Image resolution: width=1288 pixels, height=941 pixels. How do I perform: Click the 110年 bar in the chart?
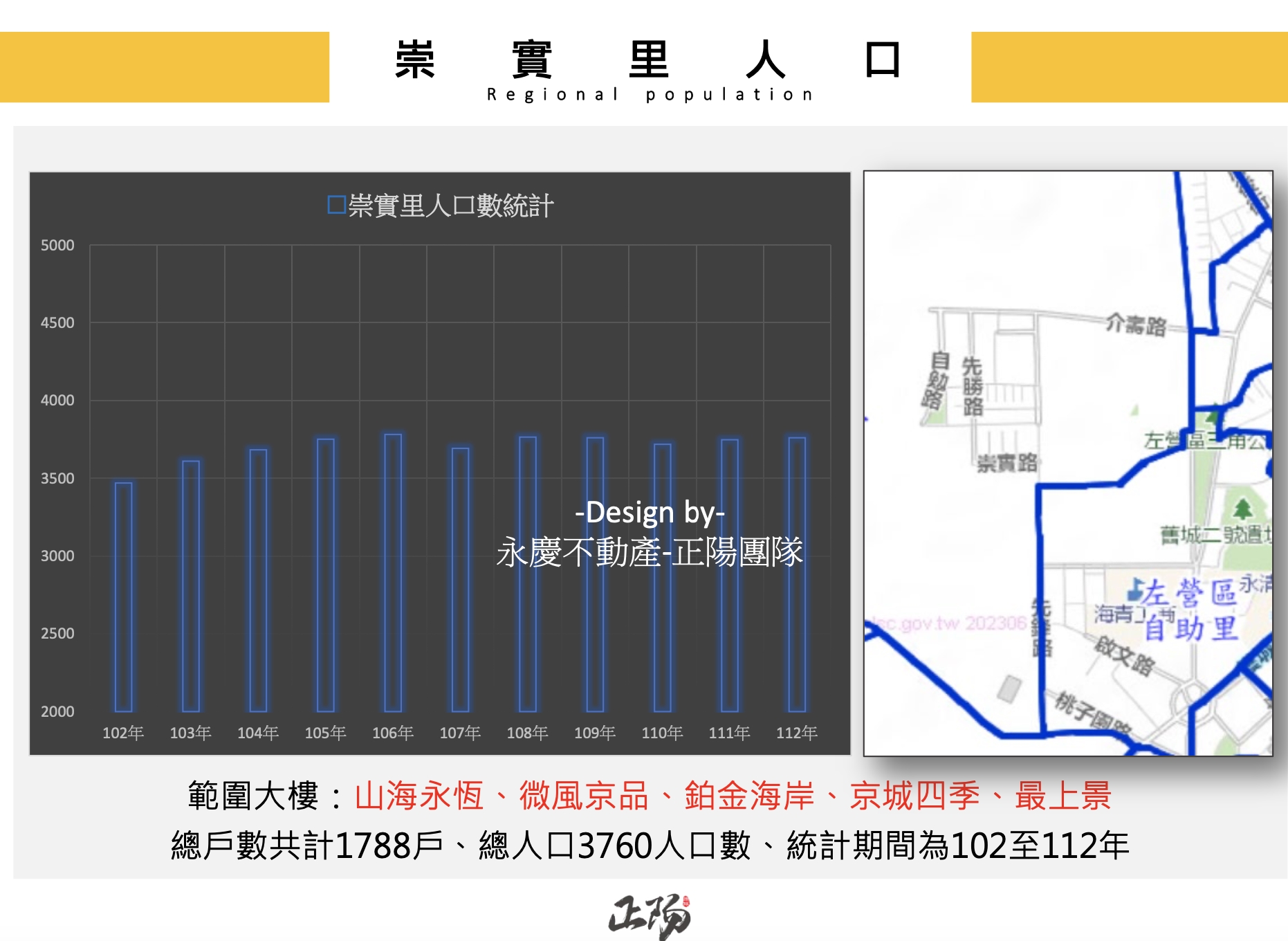(x=662, y=578)
